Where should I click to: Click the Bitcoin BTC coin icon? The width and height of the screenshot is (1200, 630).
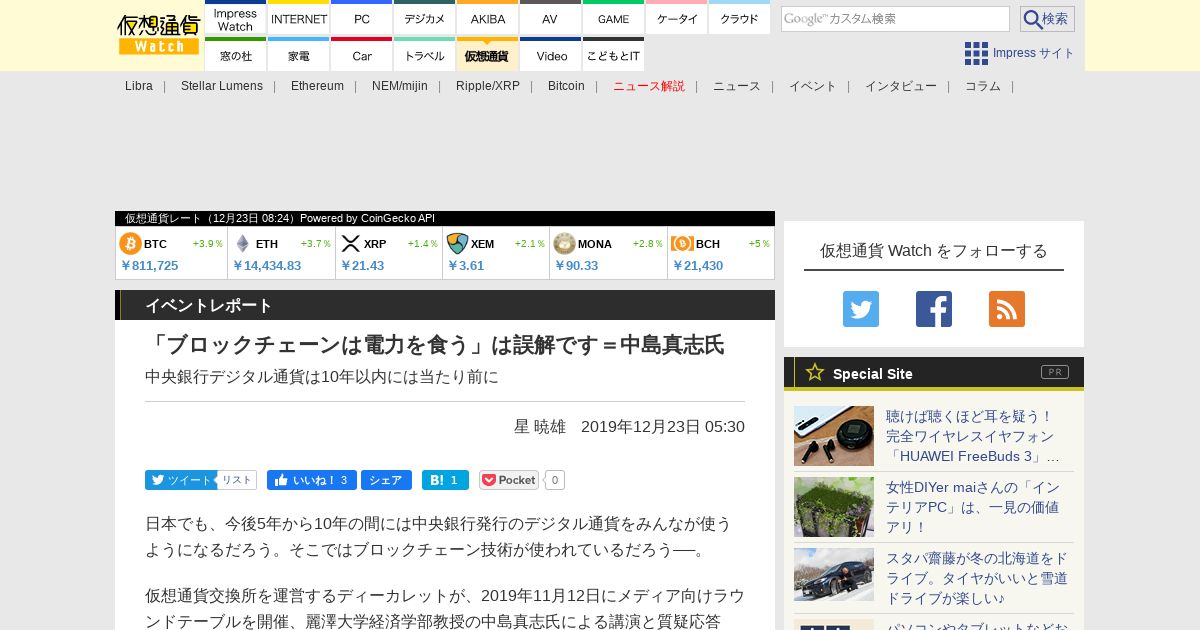pyautogui.click(x=130, y=244)
